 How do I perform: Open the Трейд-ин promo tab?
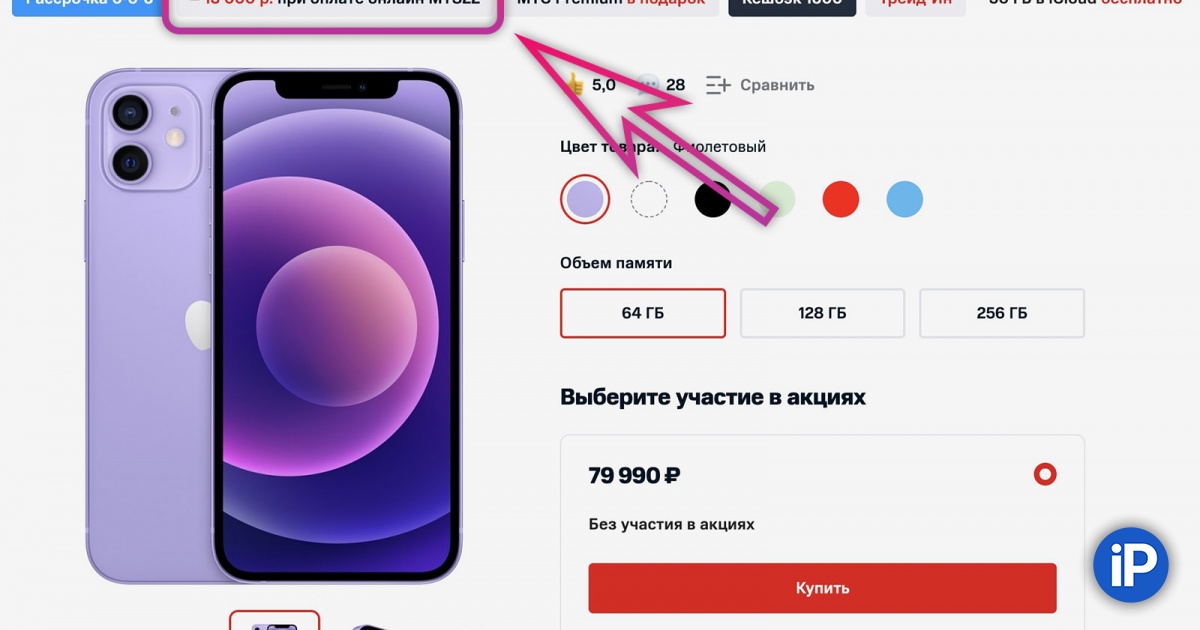(916, 3)
